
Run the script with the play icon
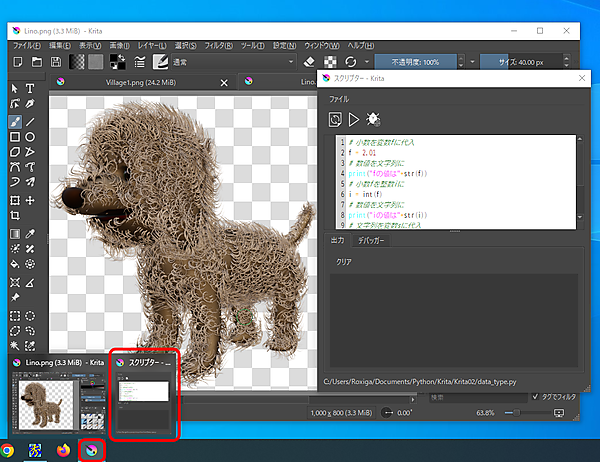[353, 119]
